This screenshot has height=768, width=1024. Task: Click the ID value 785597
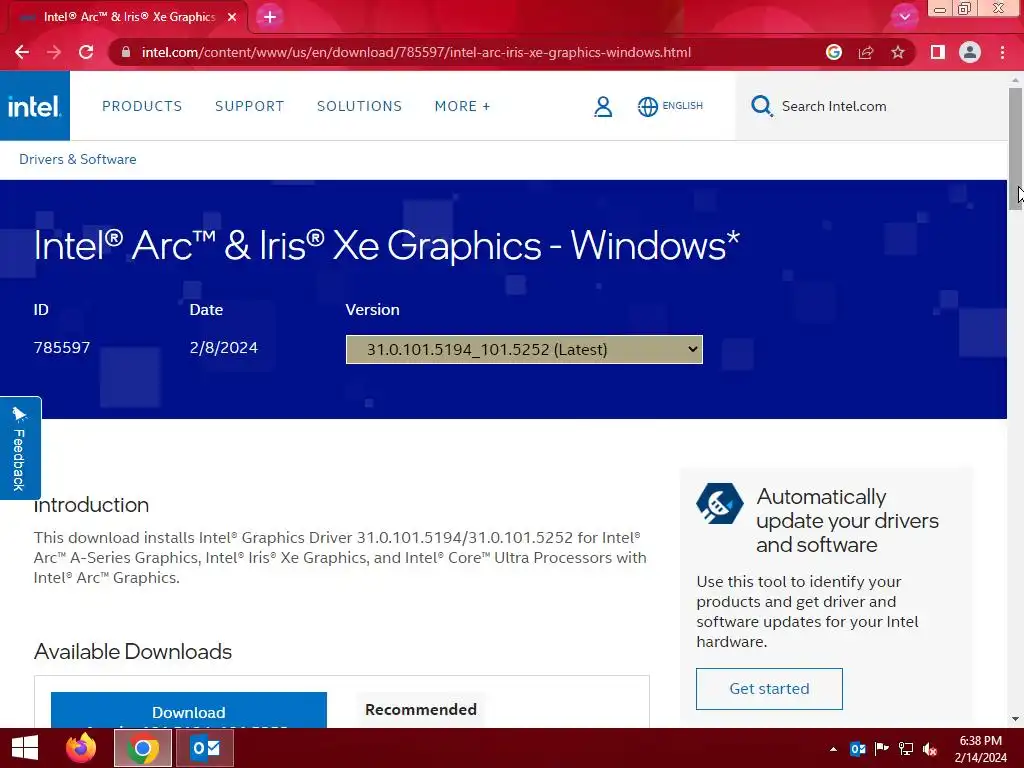(x=62, y=347)
